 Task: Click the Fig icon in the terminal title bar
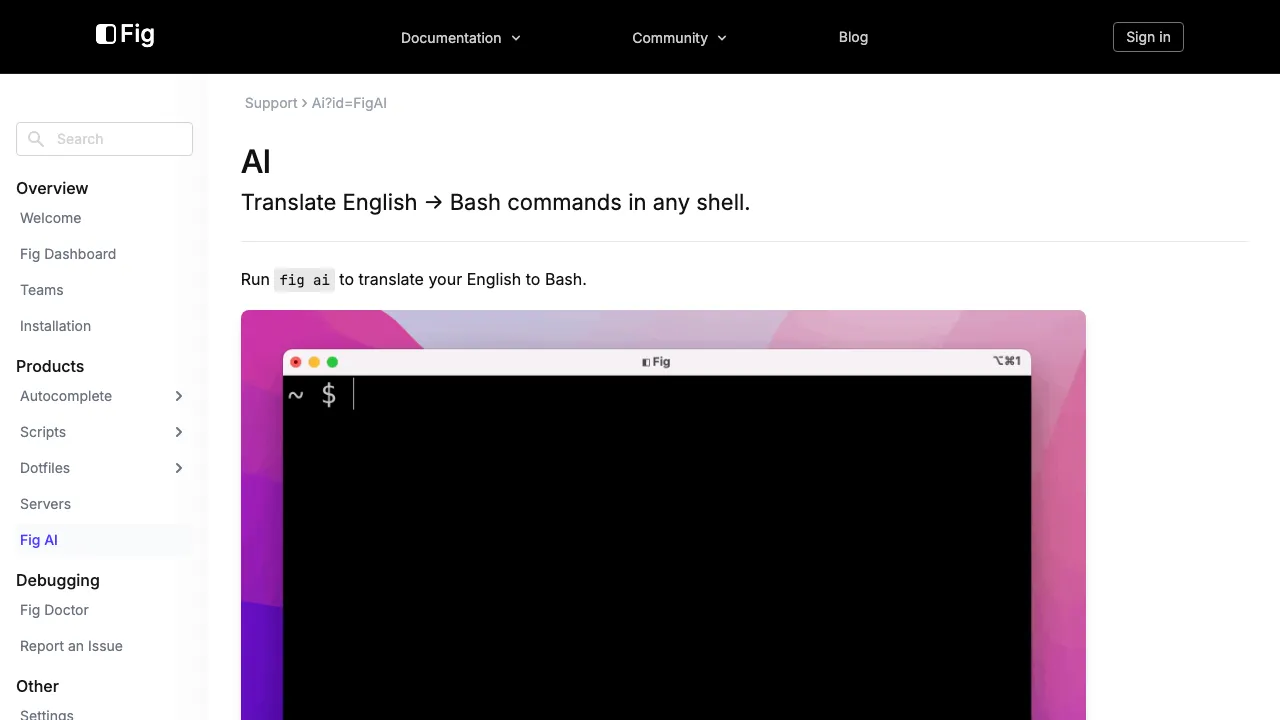pos(644,362)
